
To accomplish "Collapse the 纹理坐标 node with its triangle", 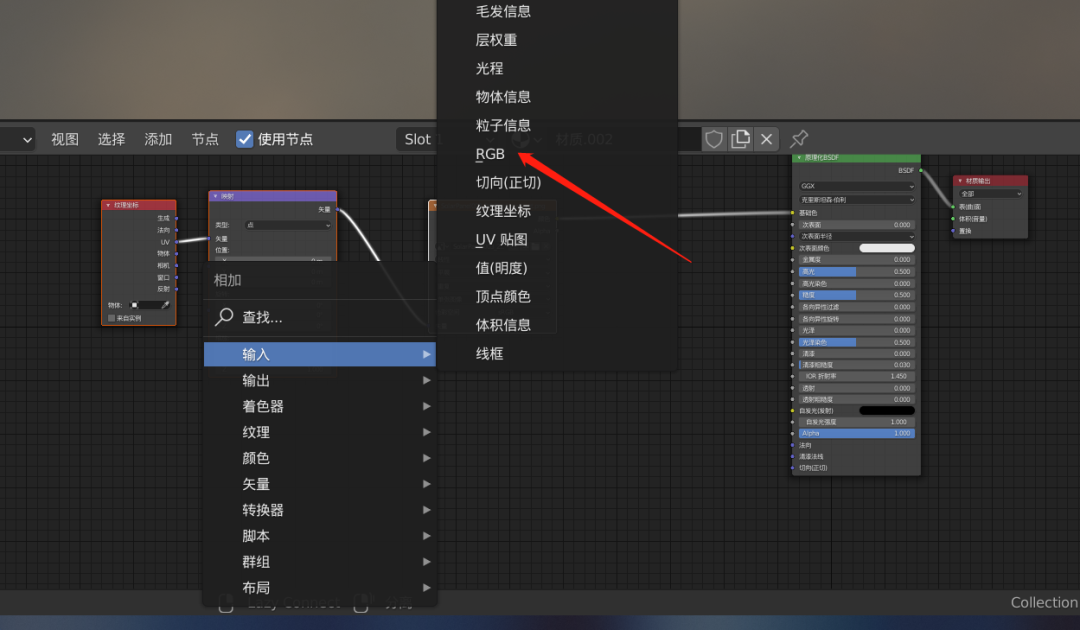I will (108, 205).
